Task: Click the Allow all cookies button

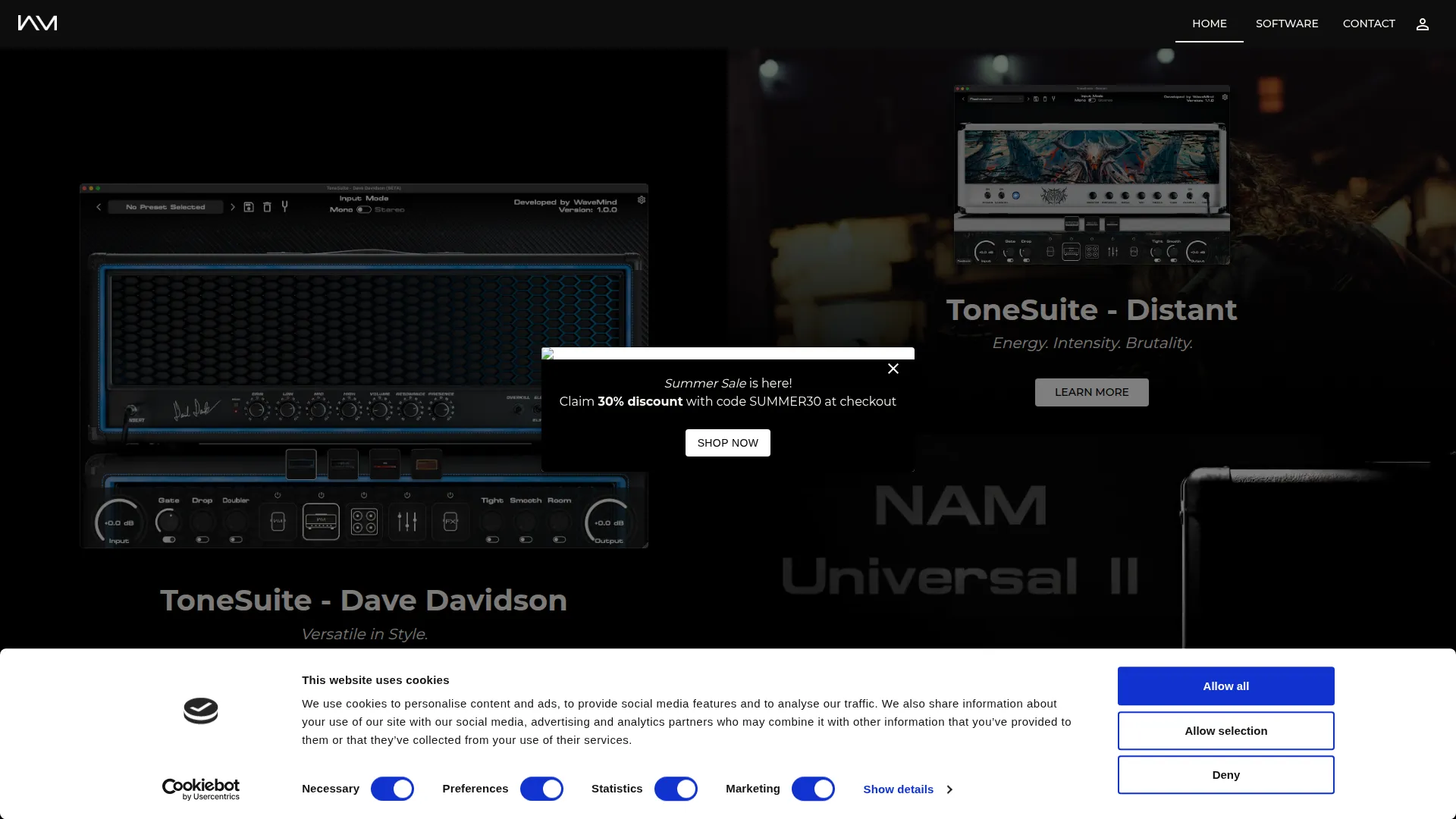Action: coord(1226,686)
